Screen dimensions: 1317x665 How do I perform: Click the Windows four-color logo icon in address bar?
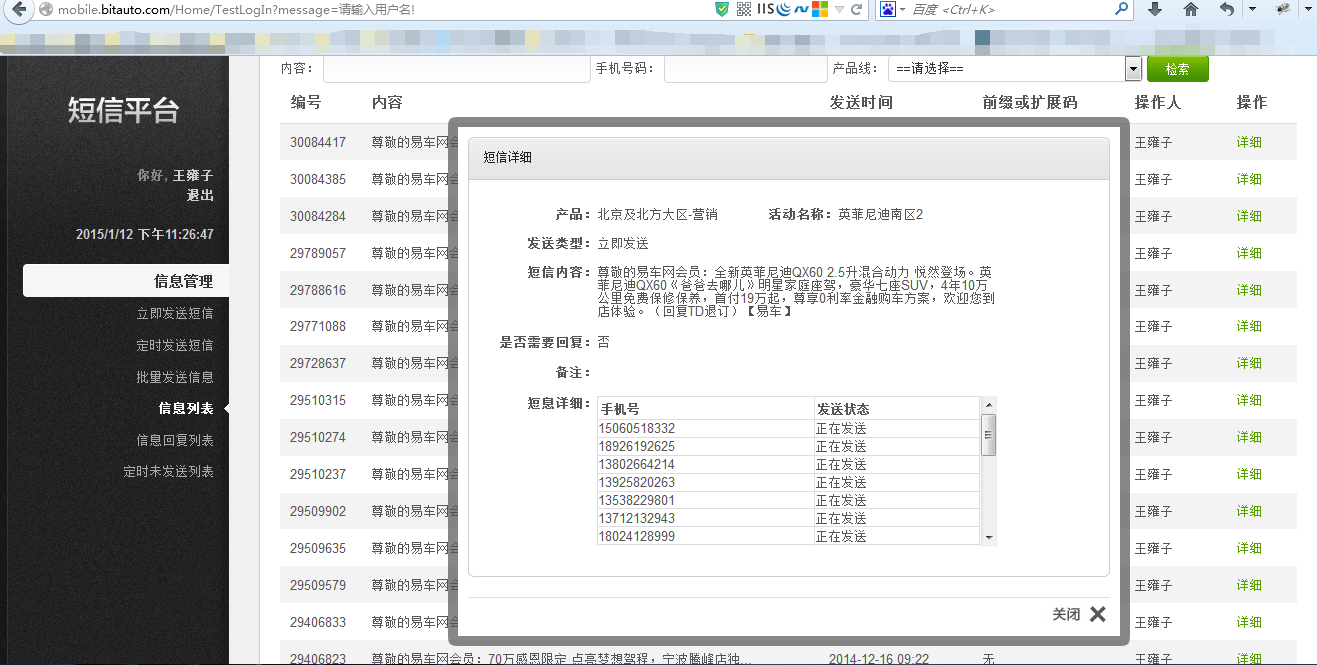click(819, 9)
